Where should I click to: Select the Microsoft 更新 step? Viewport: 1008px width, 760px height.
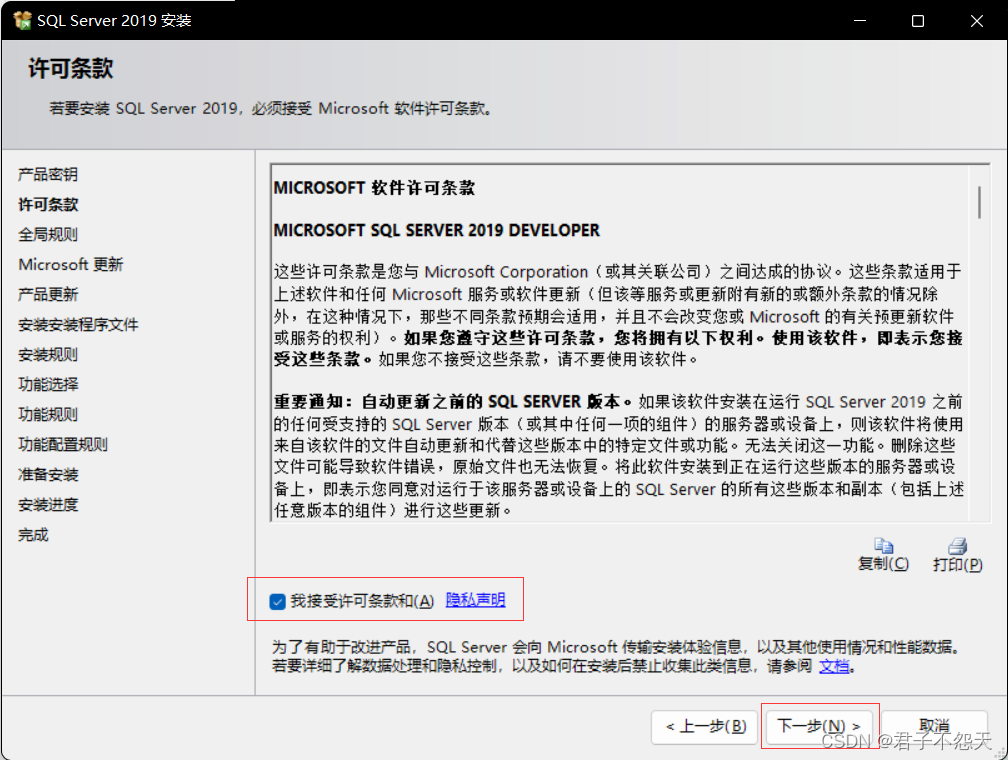point(71,264)
